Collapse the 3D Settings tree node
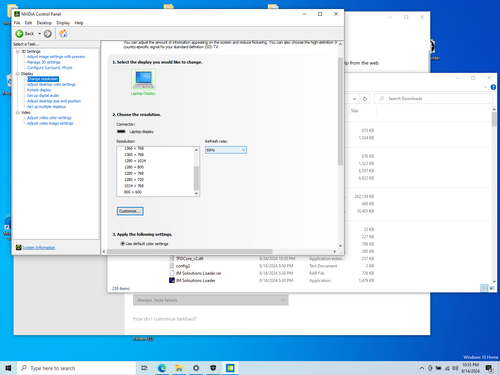The width and height of the screenshot is (500, 375). [x=18, y=52]
